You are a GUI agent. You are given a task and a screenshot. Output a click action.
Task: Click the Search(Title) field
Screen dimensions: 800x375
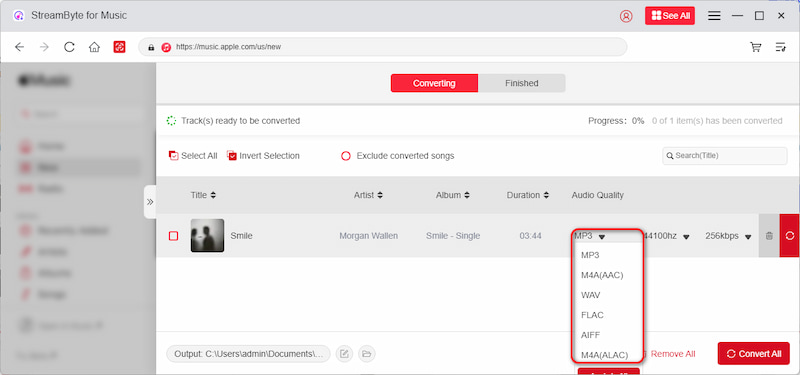click(x=724, y=156)
